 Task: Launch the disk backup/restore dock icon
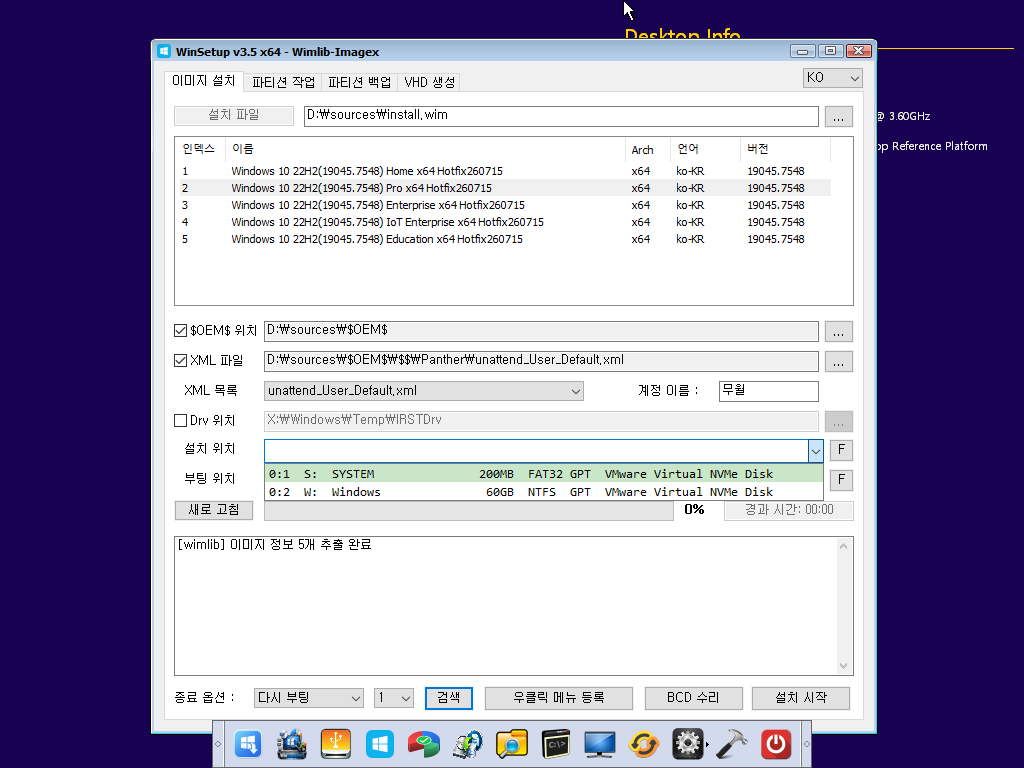tap(468, 744)
